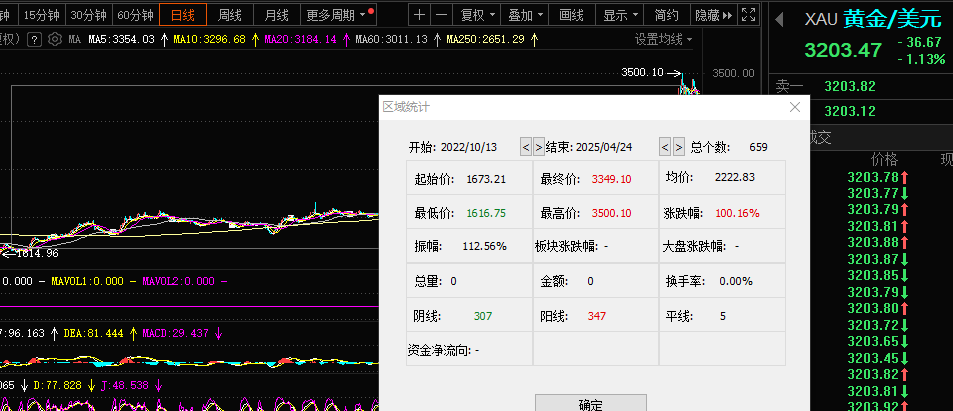
Task: Click the MA250:2651.29 indicator value
Action: click(485, 40)
